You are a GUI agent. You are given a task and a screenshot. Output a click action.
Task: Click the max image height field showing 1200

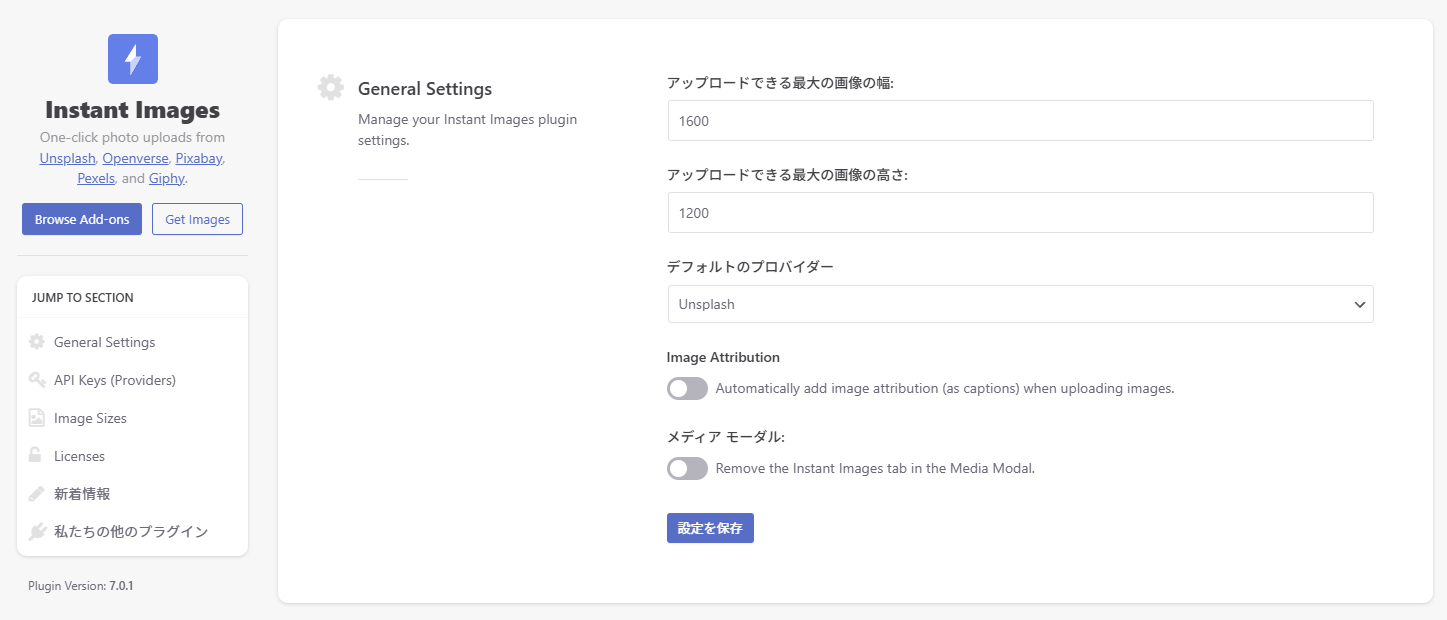click(x=1020, y=213)
